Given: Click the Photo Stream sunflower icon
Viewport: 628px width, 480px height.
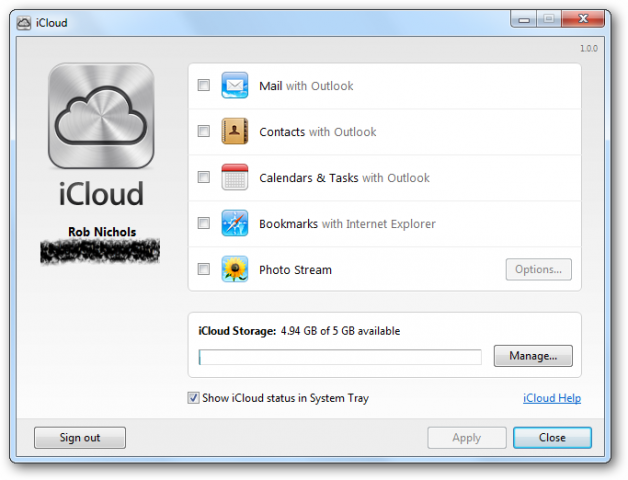Looking at the screenshot, I should (235, 269).
